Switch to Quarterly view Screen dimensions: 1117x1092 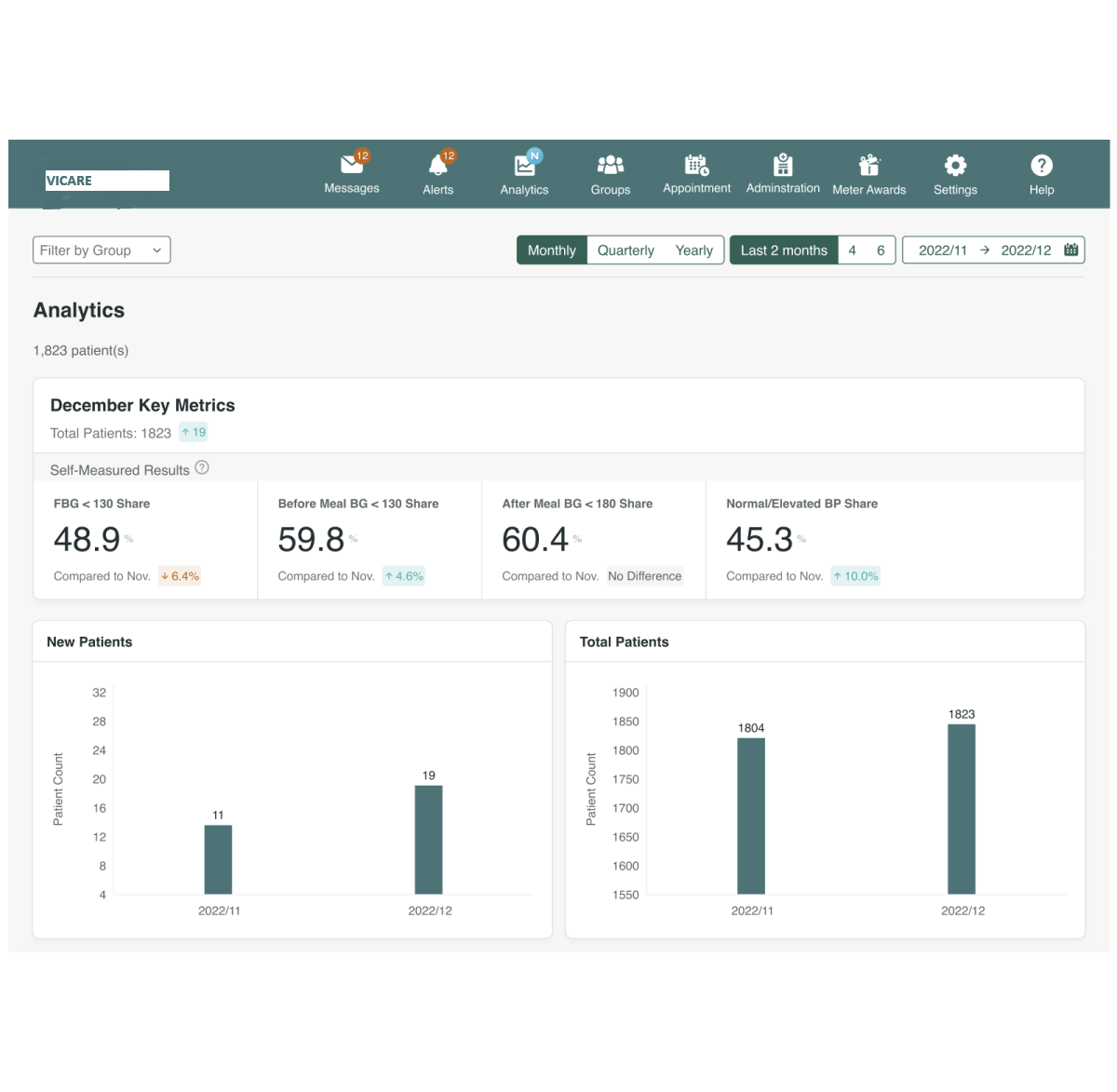pyautogui.click(x=626, y=250)
